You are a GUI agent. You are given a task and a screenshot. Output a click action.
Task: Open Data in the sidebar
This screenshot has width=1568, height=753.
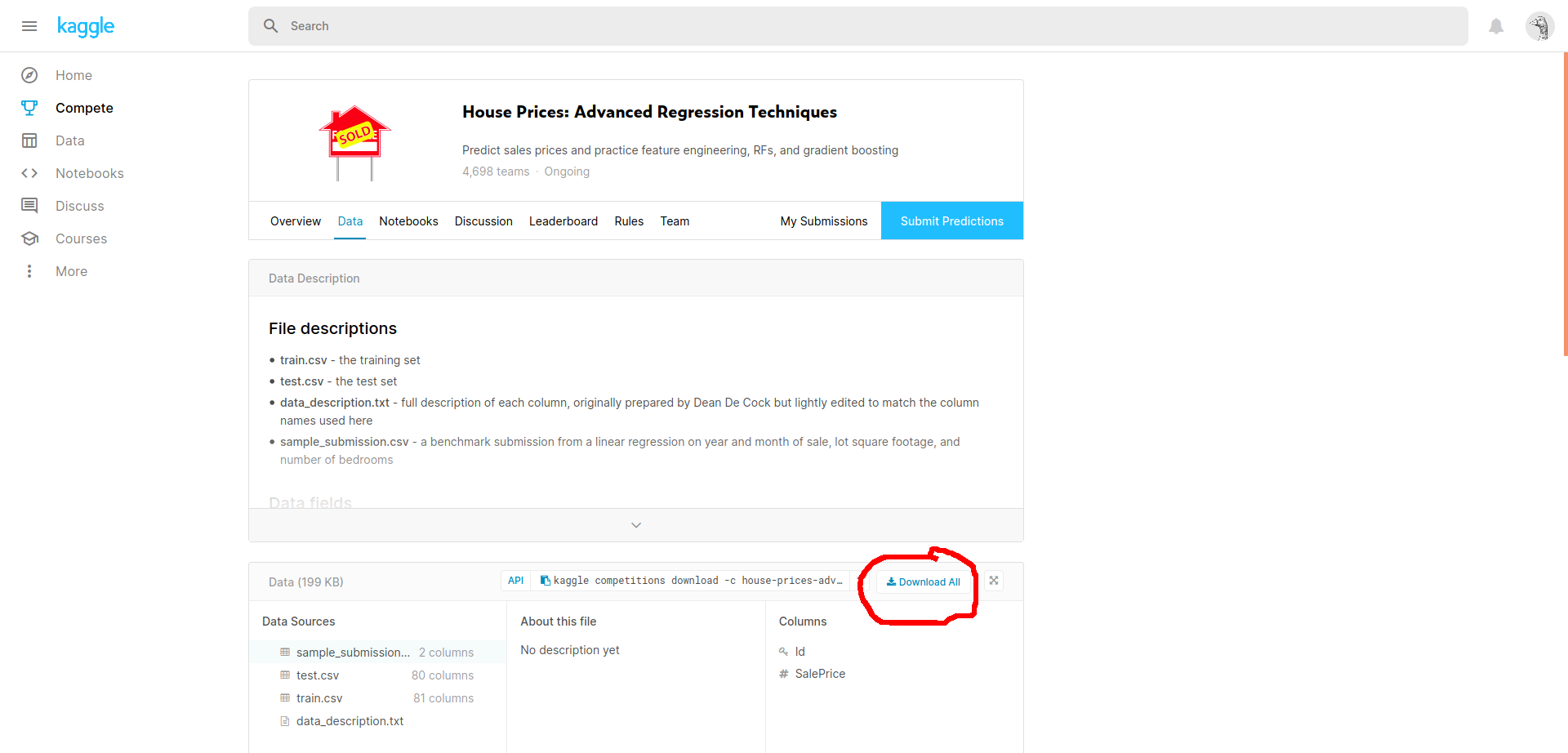(70, 140)
